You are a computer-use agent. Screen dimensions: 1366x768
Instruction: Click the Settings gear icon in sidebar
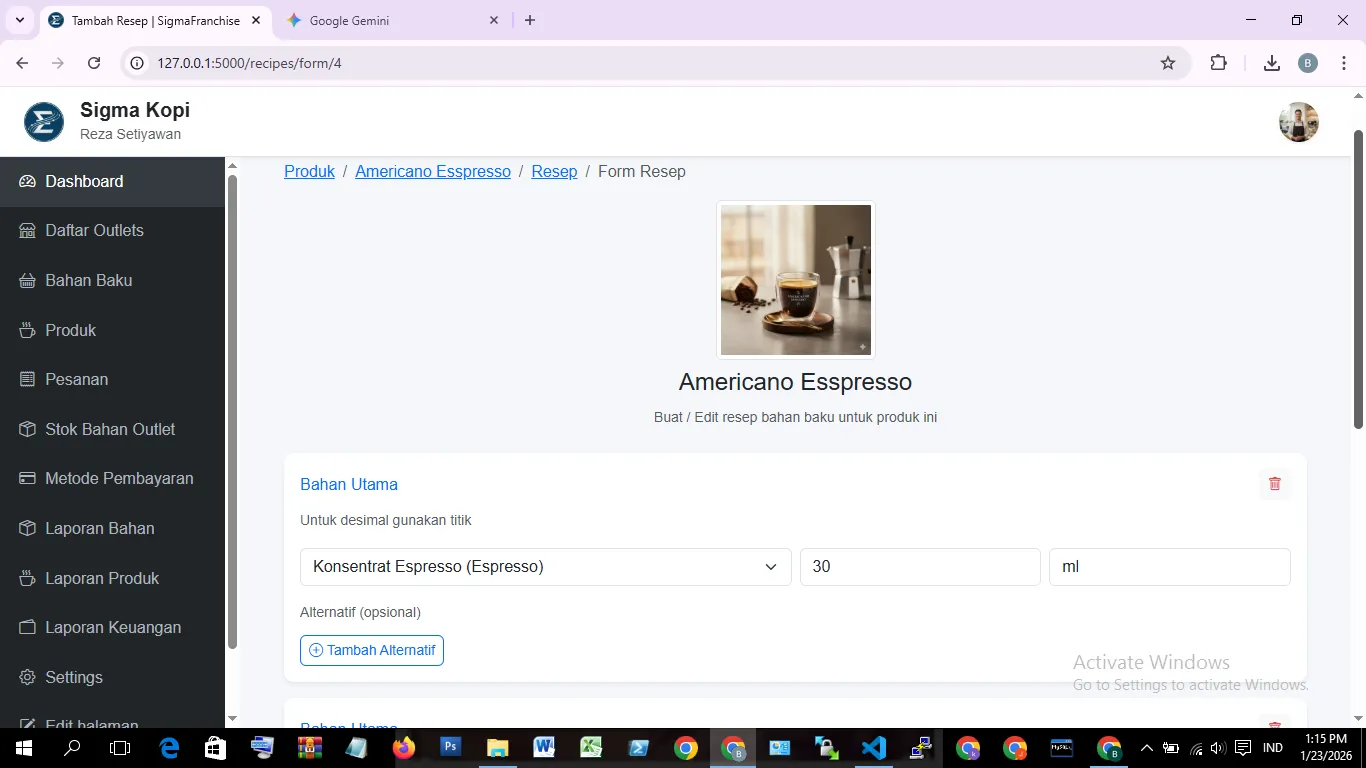pyautogui.click(x=27, y=677)
